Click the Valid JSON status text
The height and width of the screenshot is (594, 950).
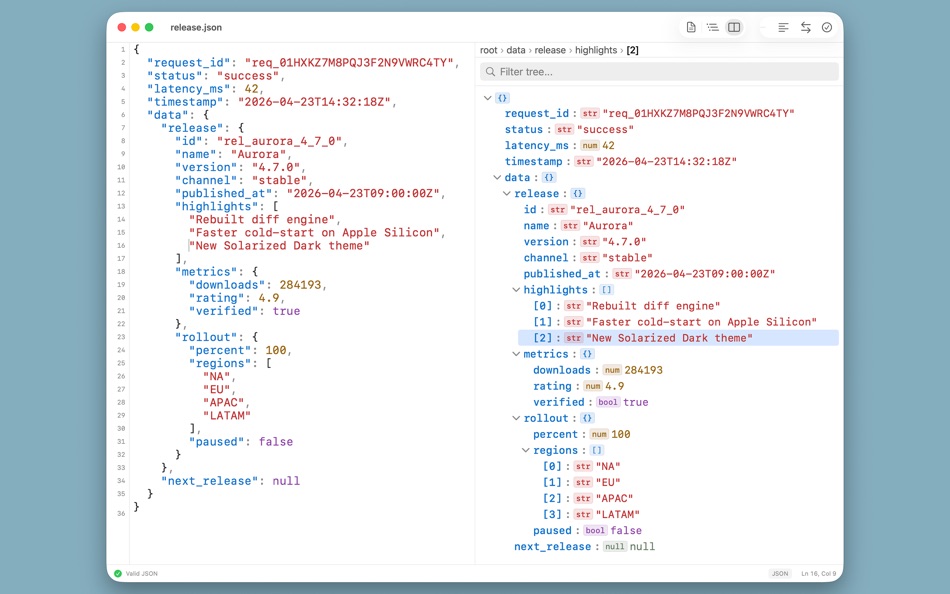[x=142, y=573]
